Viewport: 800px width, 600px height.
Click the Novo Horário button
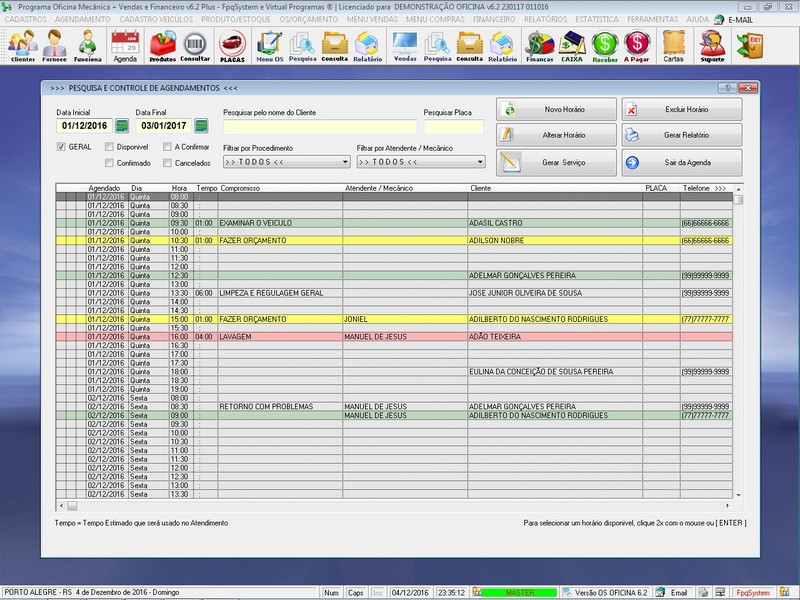[x=556, y=109]
